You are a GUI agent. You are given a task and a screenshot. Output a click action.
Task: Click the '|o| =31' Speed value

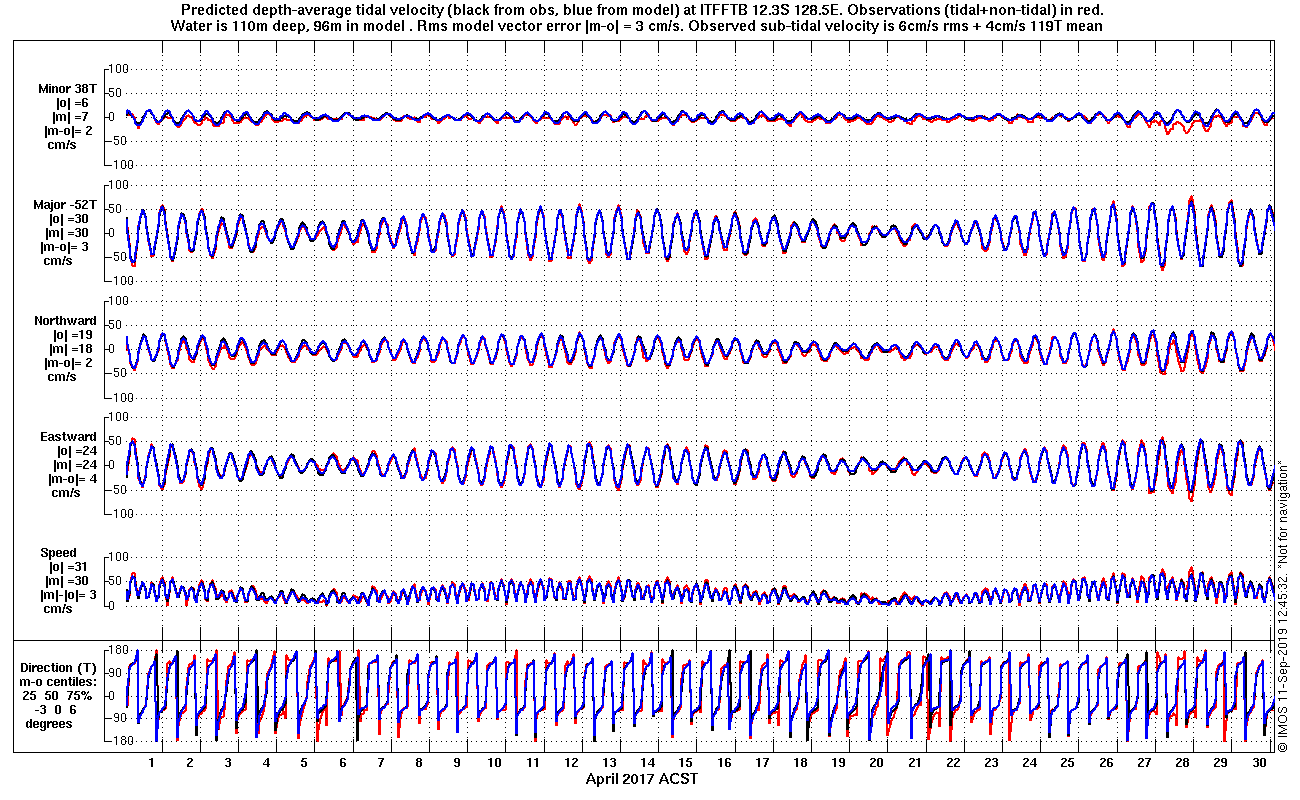point(69,567)
